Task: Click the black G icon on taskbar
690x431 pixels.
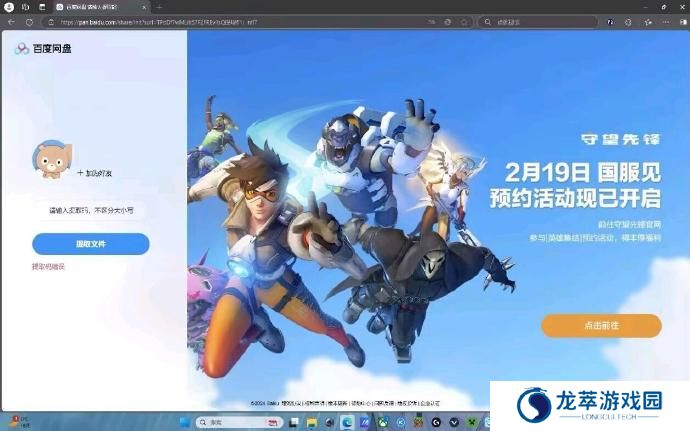Action: [x=436, y=423]
